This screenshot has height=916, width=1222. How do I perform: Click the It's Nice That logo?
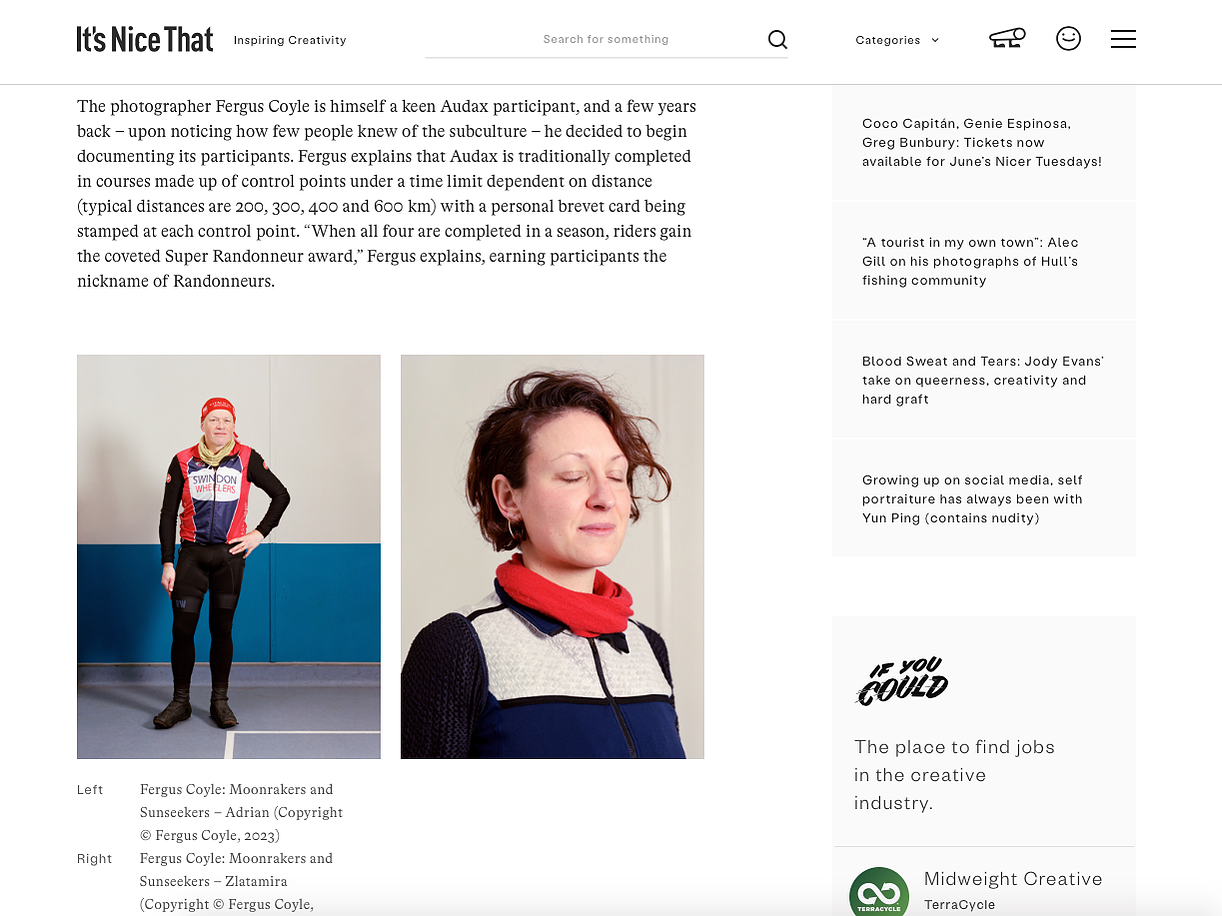pos(145,40)
